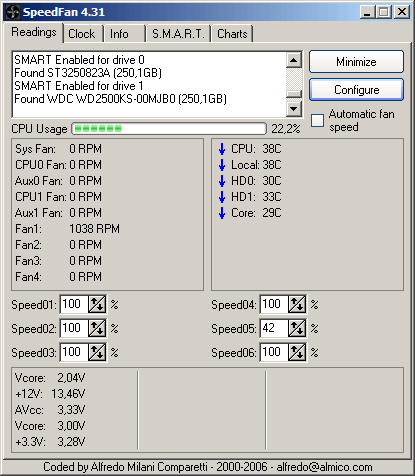Click the Speed05 up/down spinner arrows
Image resolution: width=415 pixels, height=476 pixels.
tap(297, 328)
